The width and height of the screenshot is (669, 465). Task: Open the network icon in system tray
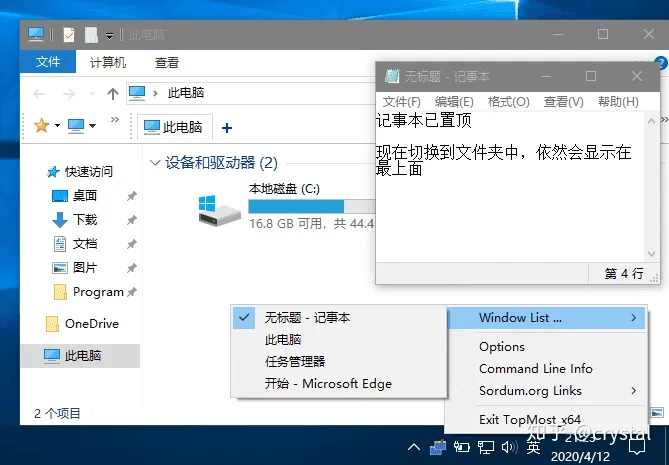tap(486, 447)
